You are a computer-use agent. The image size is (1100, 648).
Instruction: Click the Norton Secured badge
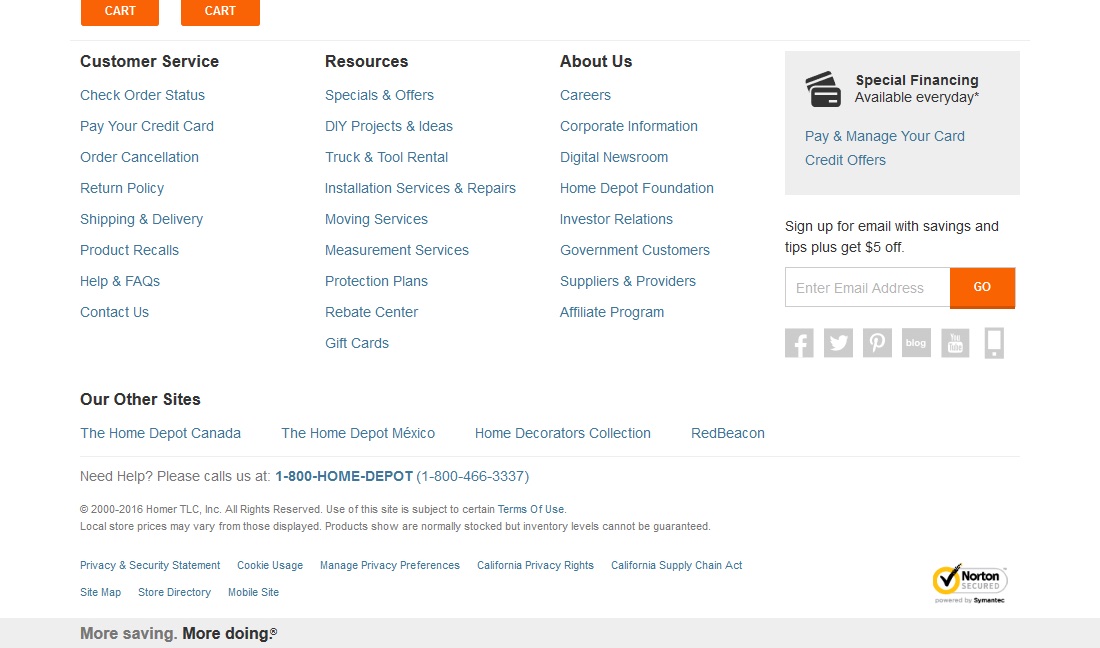[969, 584]
